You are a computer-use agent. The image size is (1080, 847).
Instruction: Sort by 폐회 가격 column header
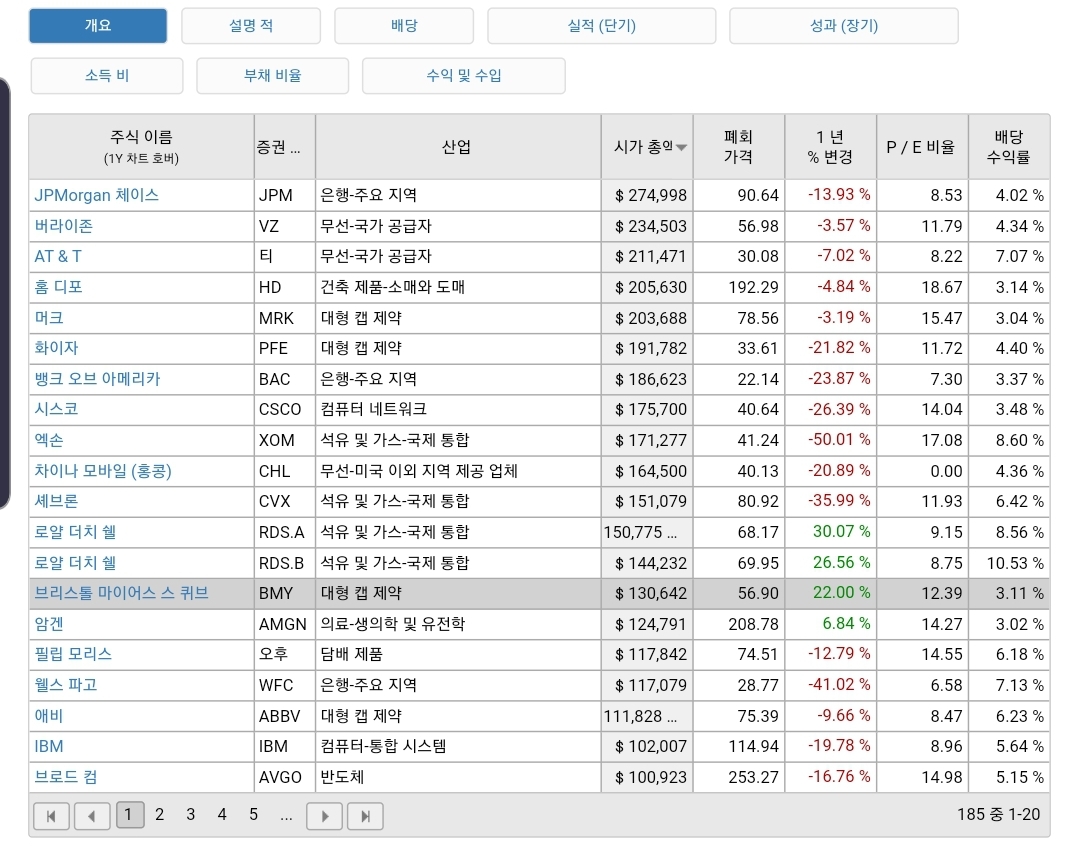(738, 147)
